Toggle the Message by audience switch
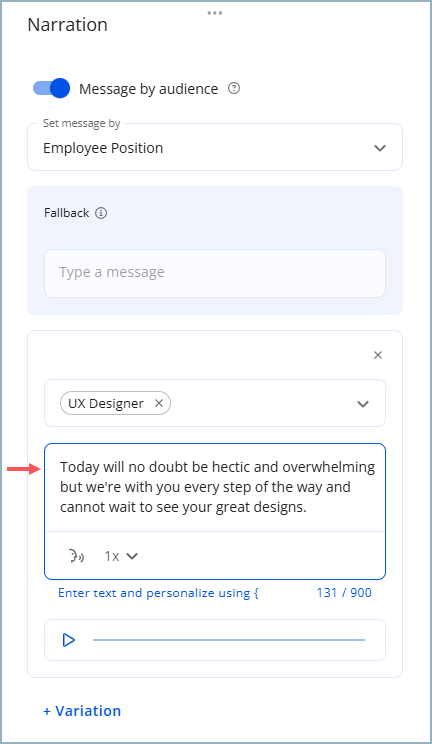 (51, 88)
